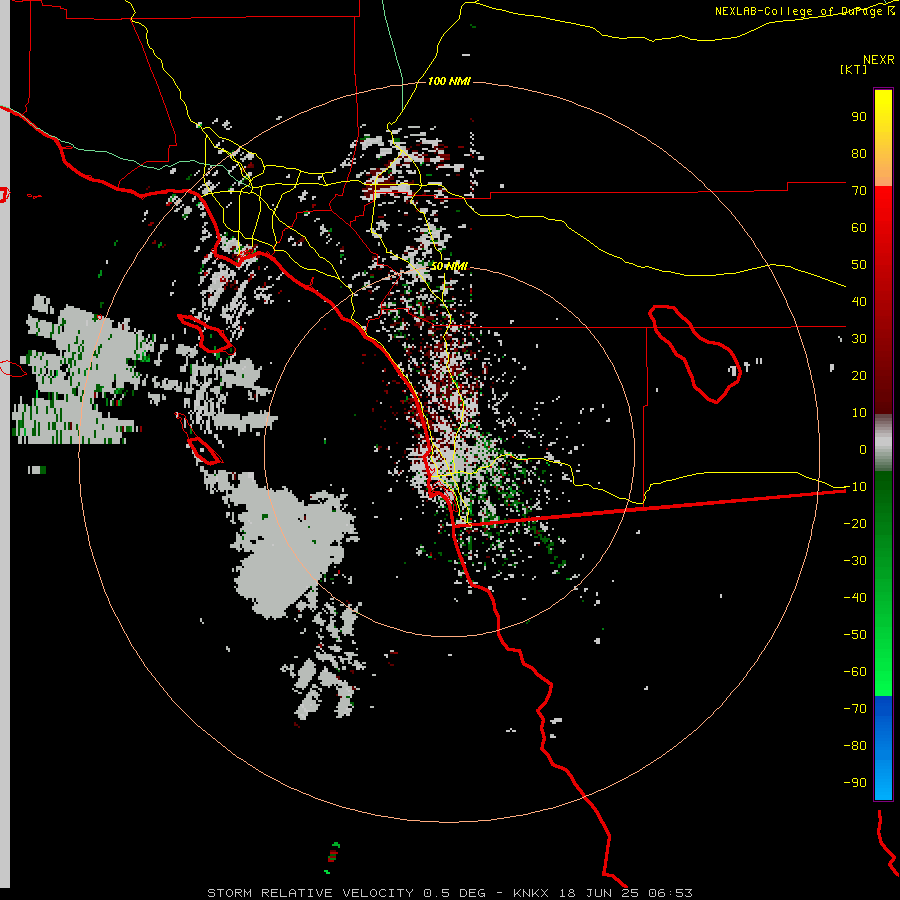Click the red-outlined lake east of the radar
900x900 pixels.
(x=695, y=354)
